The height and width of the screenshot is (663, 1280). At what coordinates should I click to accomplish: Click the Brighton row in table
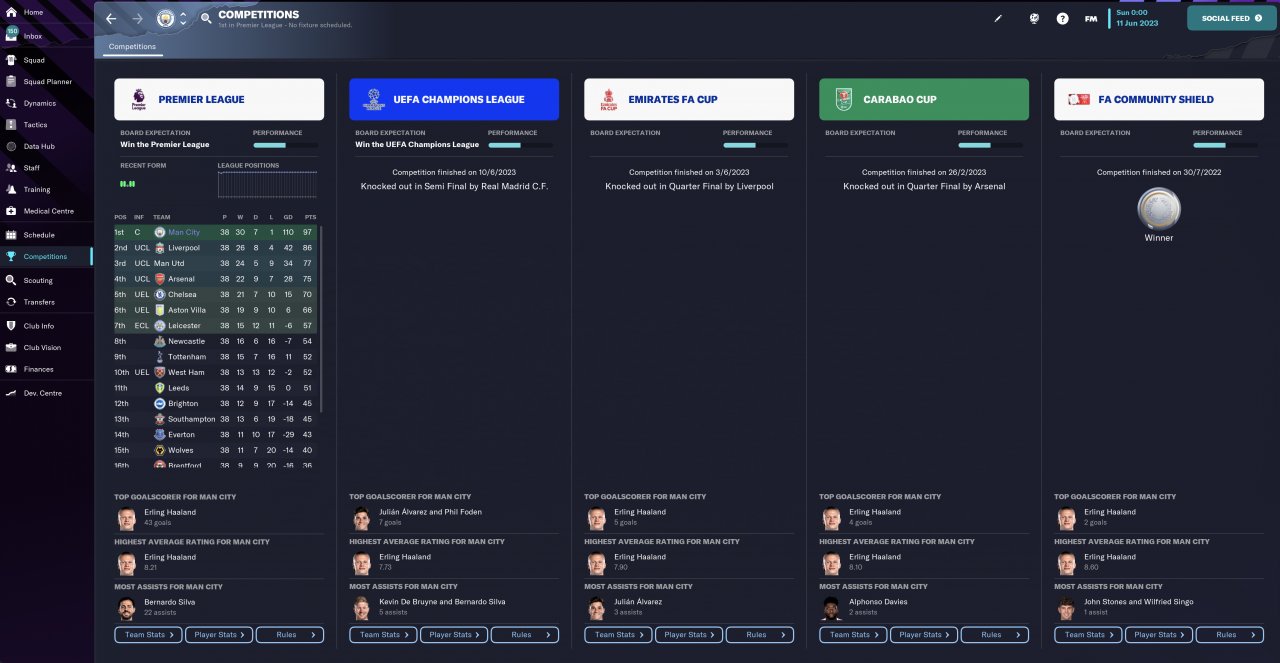click(216, 404)
